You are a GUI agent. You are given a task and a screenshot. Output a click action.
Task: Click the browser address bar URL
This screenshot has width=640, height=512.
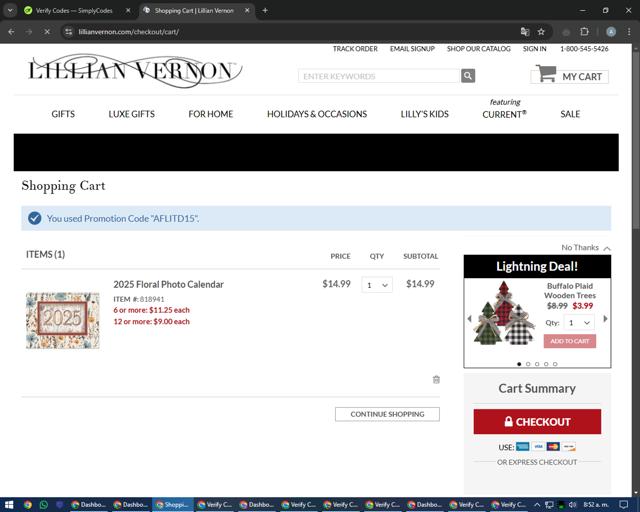[x=129, y=31]
